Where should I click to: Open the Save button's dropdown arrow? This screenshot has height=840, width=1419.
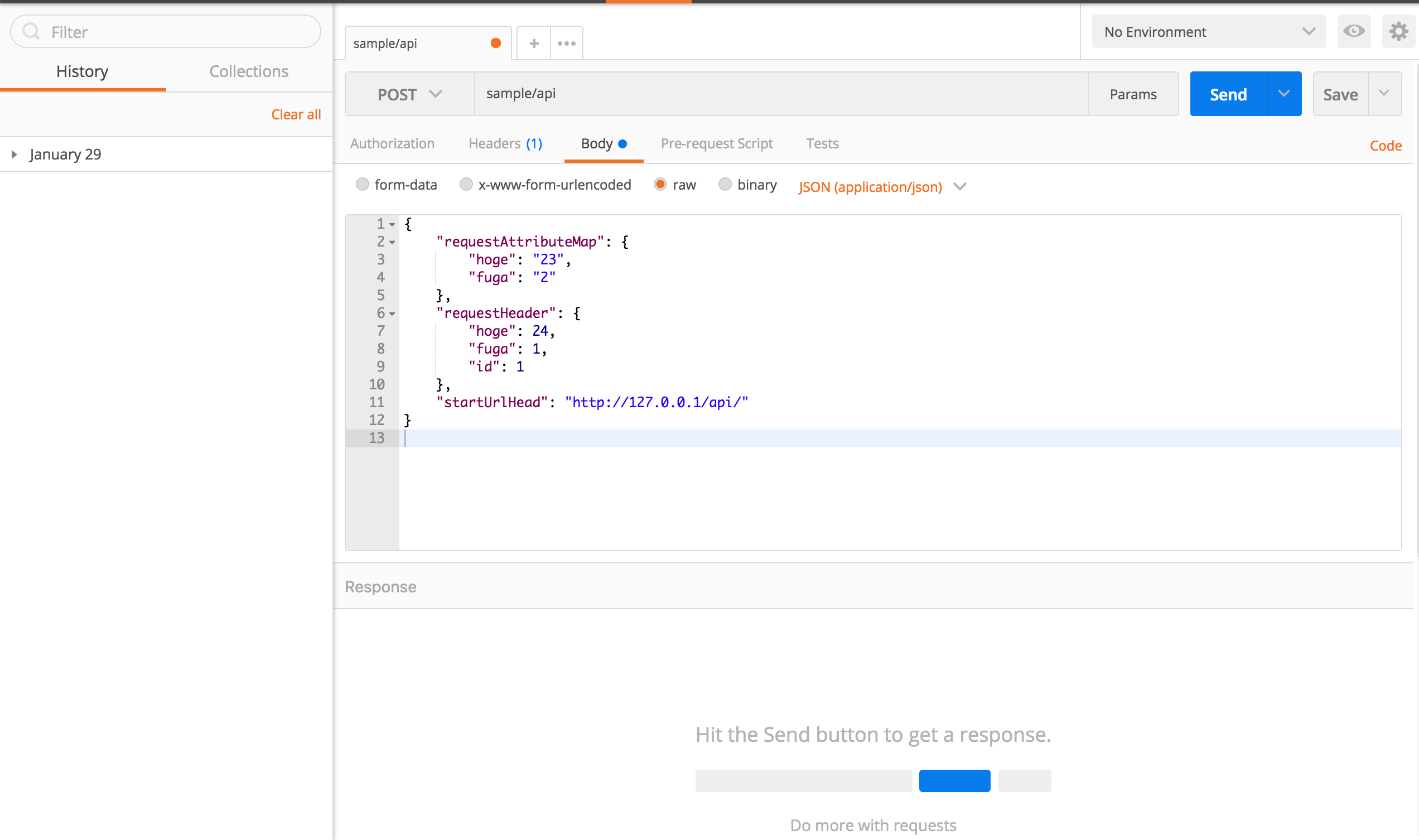(1384, 93)
